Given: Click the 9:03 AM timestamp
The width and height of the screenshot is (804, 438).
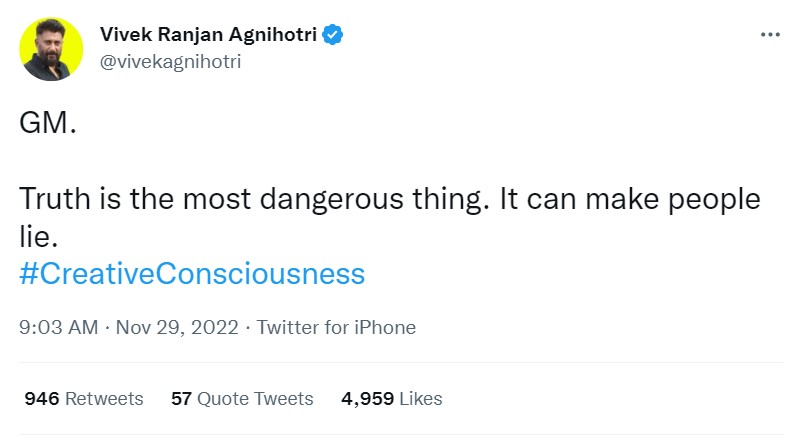Looking at the screenshot, I should point(58,327).
